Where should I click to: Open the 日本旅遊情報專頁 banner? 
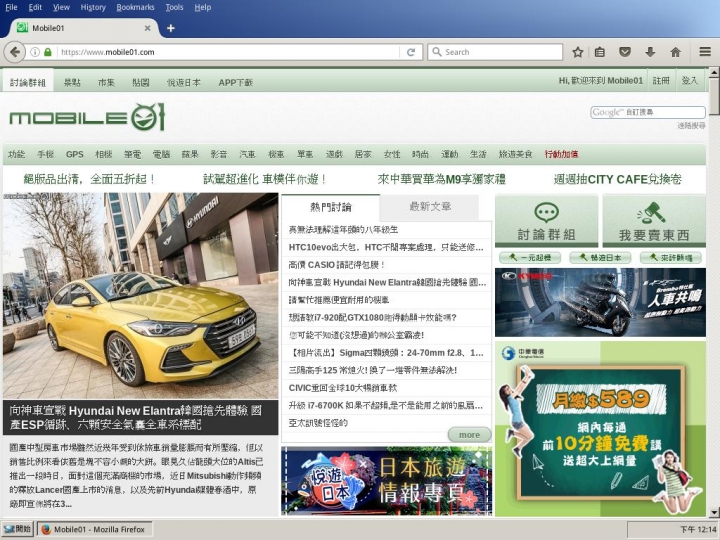(x=387, y=481)
